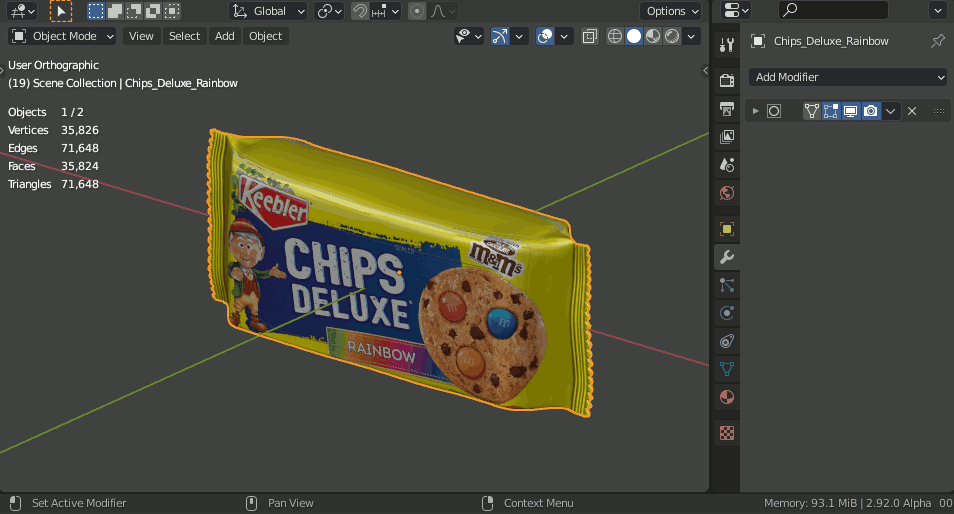Open the gizmo settings dropdown arrow
Viewport: 954px width, 514px height.
pyautogui.click(x=519, y=36)
